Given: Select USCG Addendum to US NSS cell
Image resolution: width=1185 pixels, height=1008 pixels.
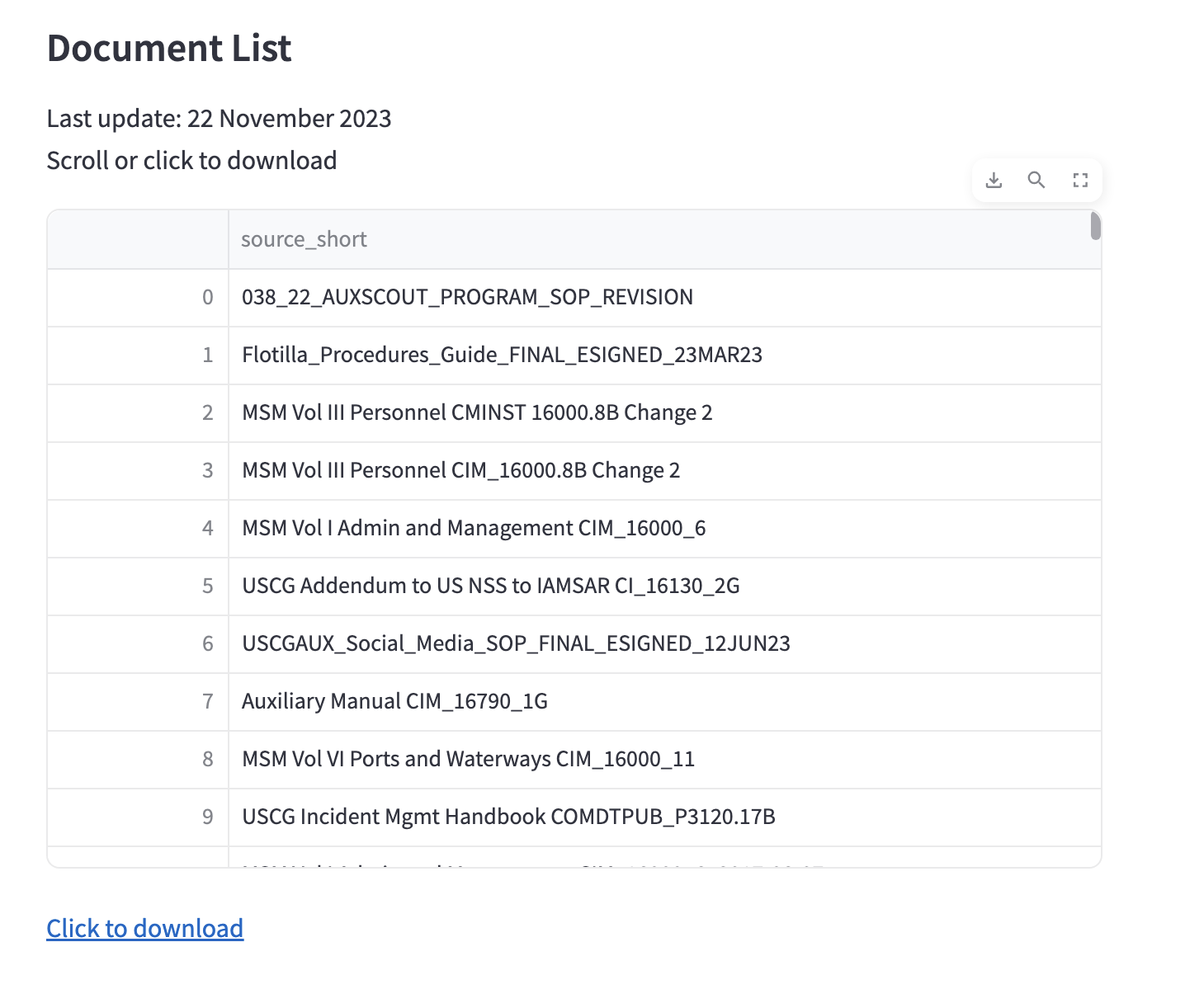Looking at the screenshot, I should [665, 586].
